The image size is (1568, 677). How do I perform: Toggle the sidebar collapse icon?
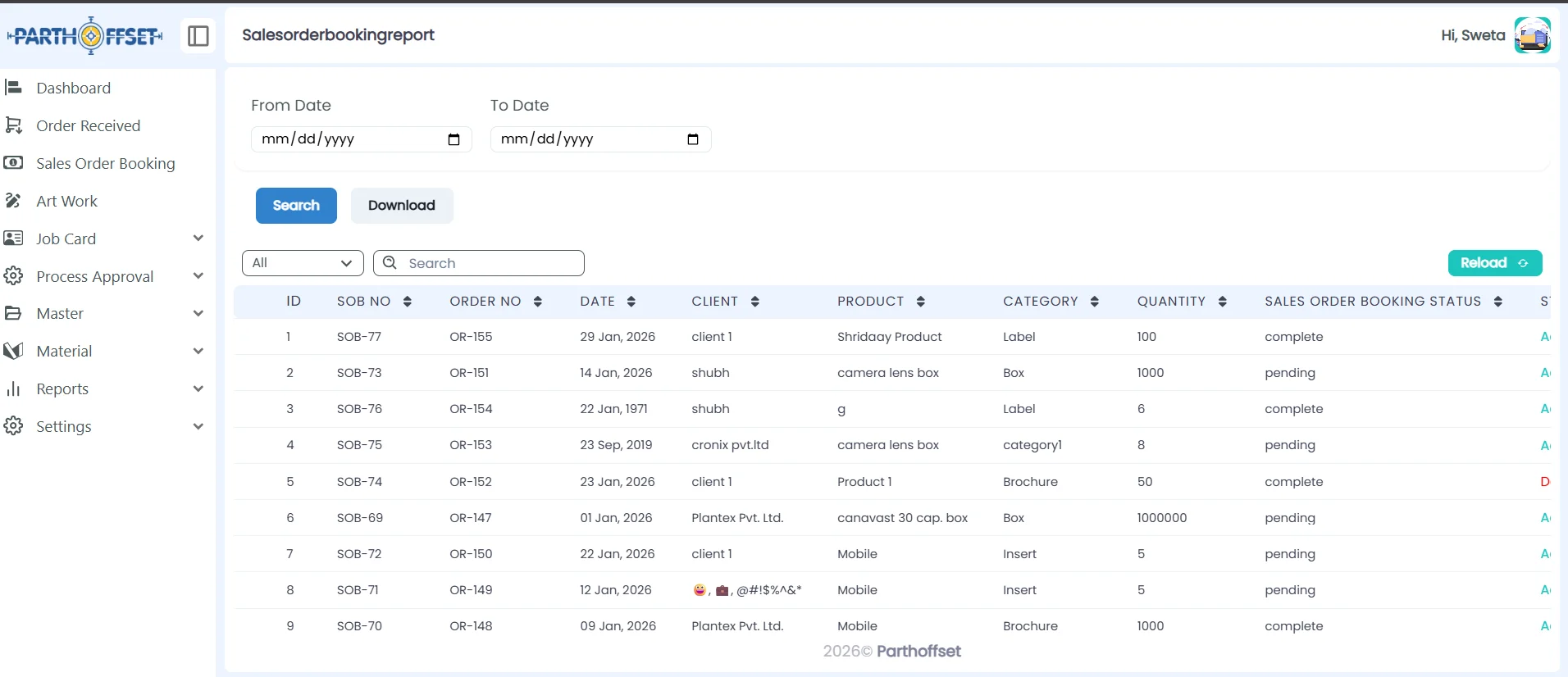(x=198, y=36)
